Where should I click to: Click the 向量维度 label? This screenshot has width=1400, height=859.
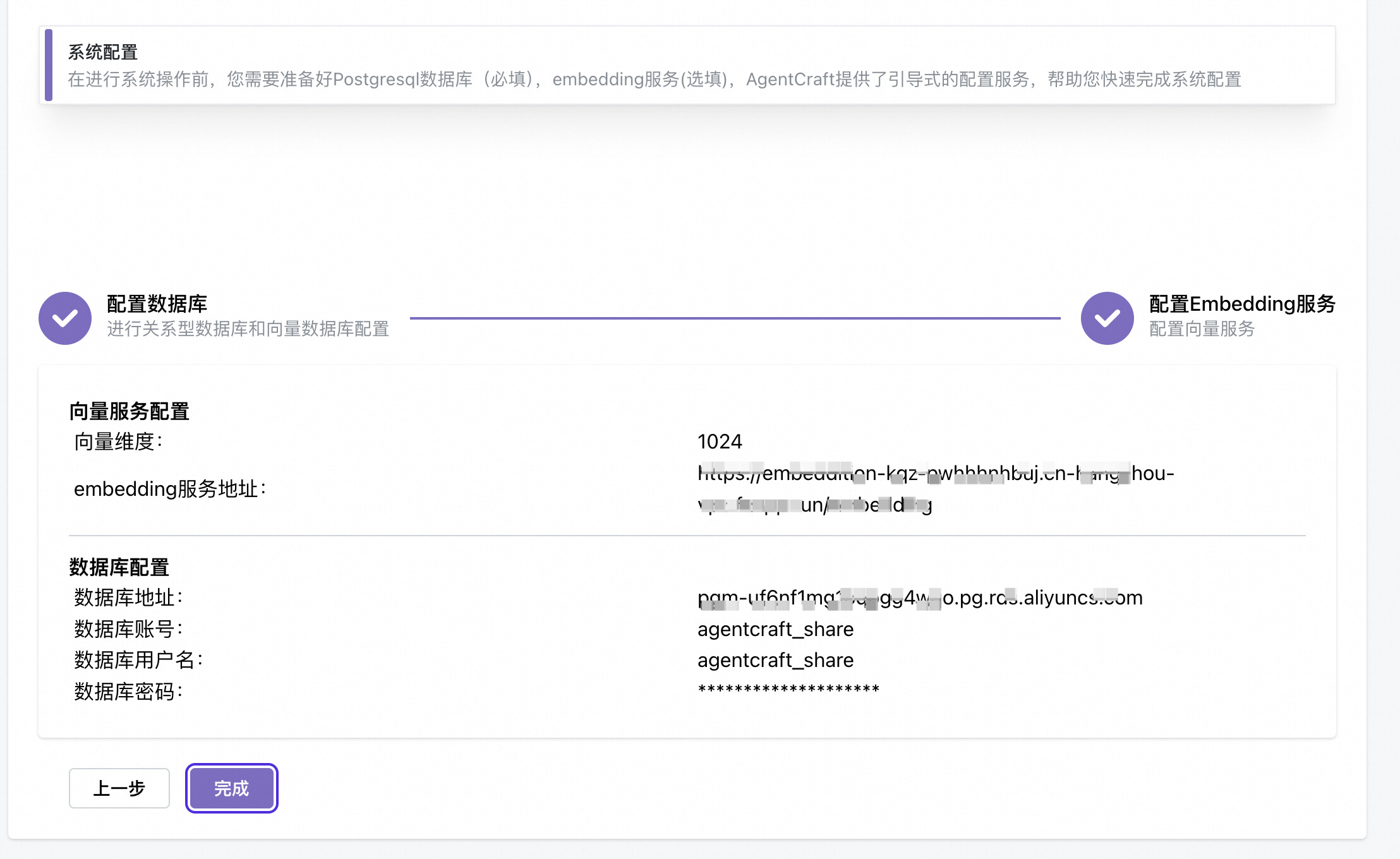118,442
